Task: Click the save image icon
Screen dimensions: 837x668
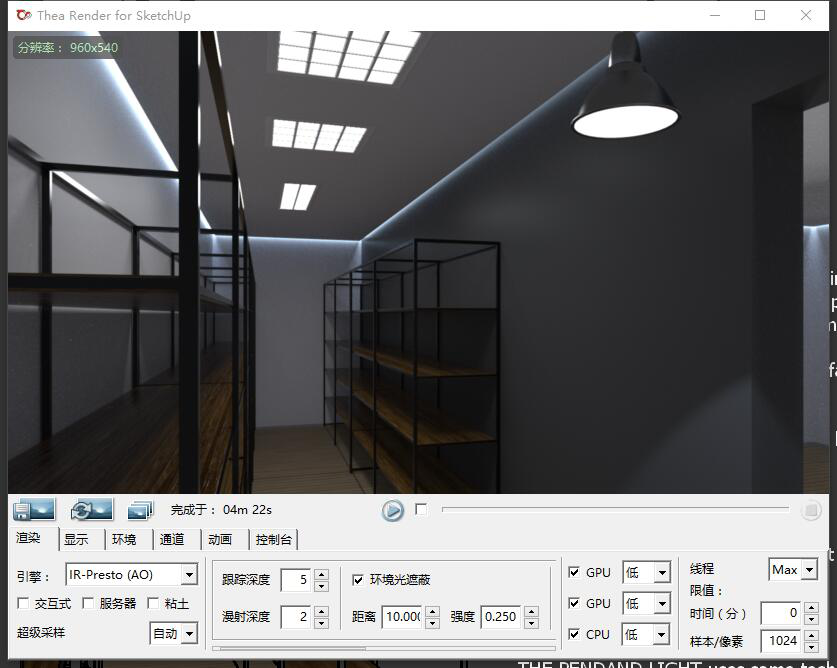Action: 34,509
